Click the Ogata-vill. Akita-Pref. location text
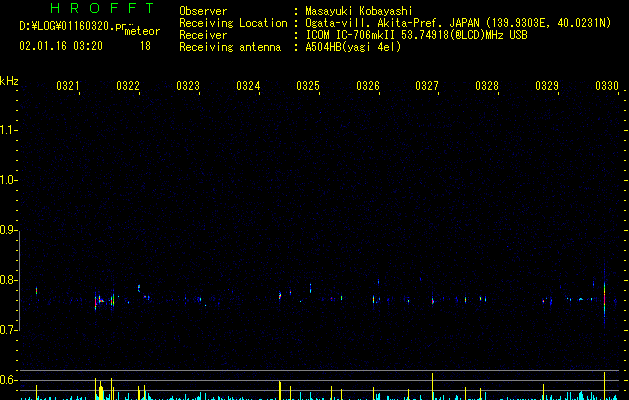This screenshot has width=629, height=400. click(x=458, y=23)
